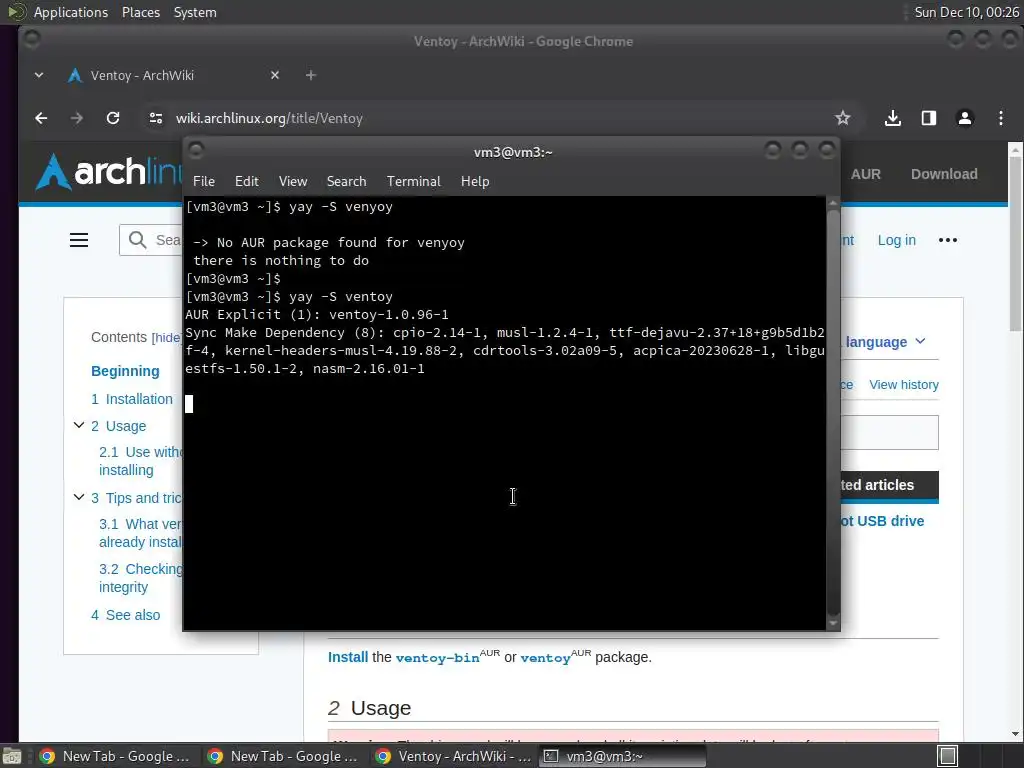Switch to first New Tab Chrome taskbar item
The height and width of the screenshot is (768, 1024).
tap(116, 756)
